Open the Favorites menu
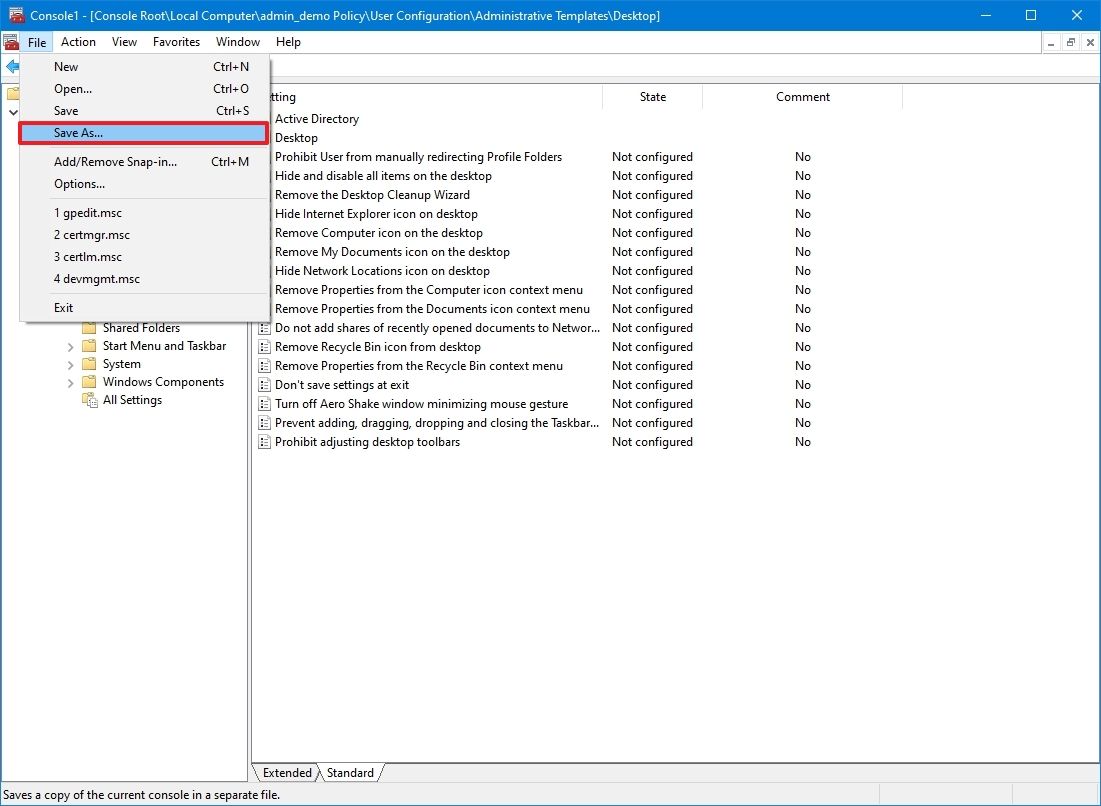1101x806 pixels. [x=176, y=42]
